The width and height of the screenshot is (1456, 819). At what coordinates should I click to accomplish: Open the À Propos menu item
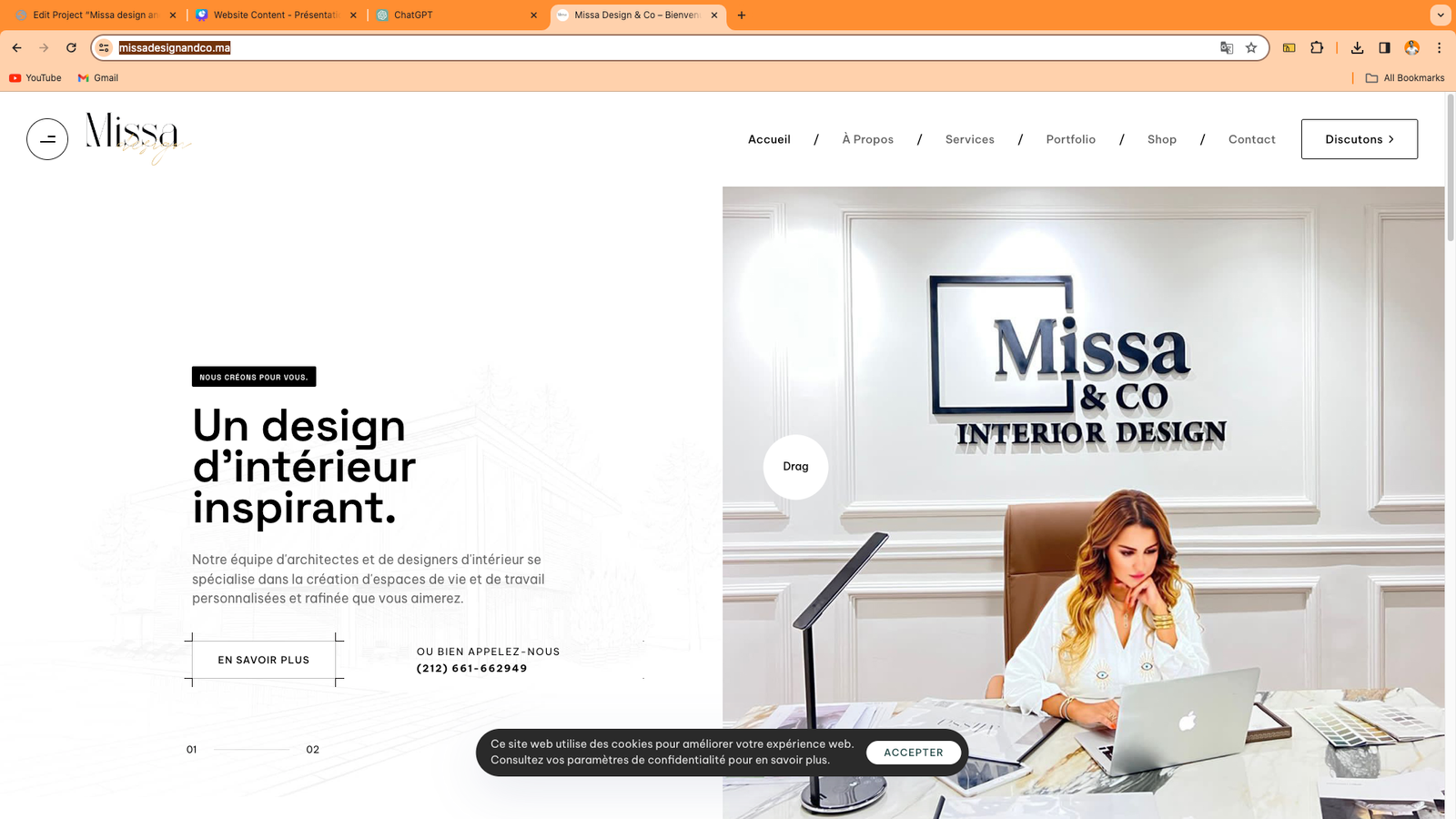point(867,139)
